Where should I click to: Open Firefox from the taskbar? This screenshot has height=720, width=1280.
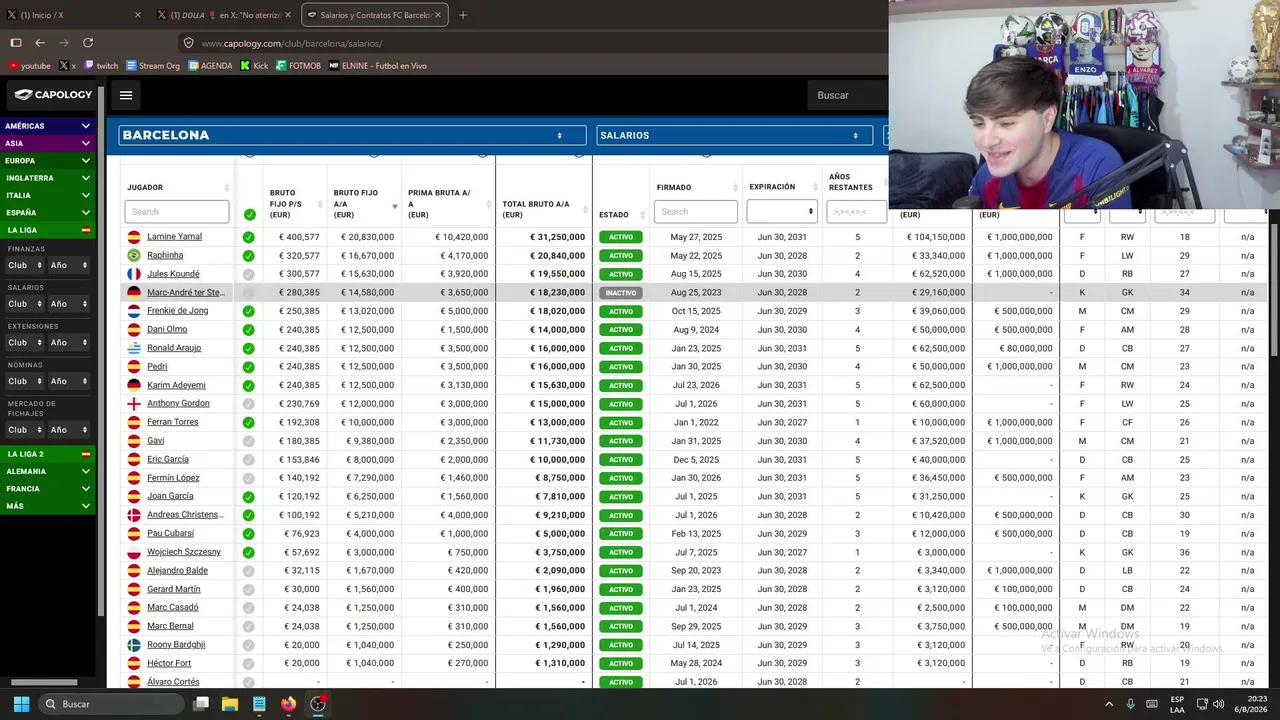pyautogui.click(x=288, y=704)
